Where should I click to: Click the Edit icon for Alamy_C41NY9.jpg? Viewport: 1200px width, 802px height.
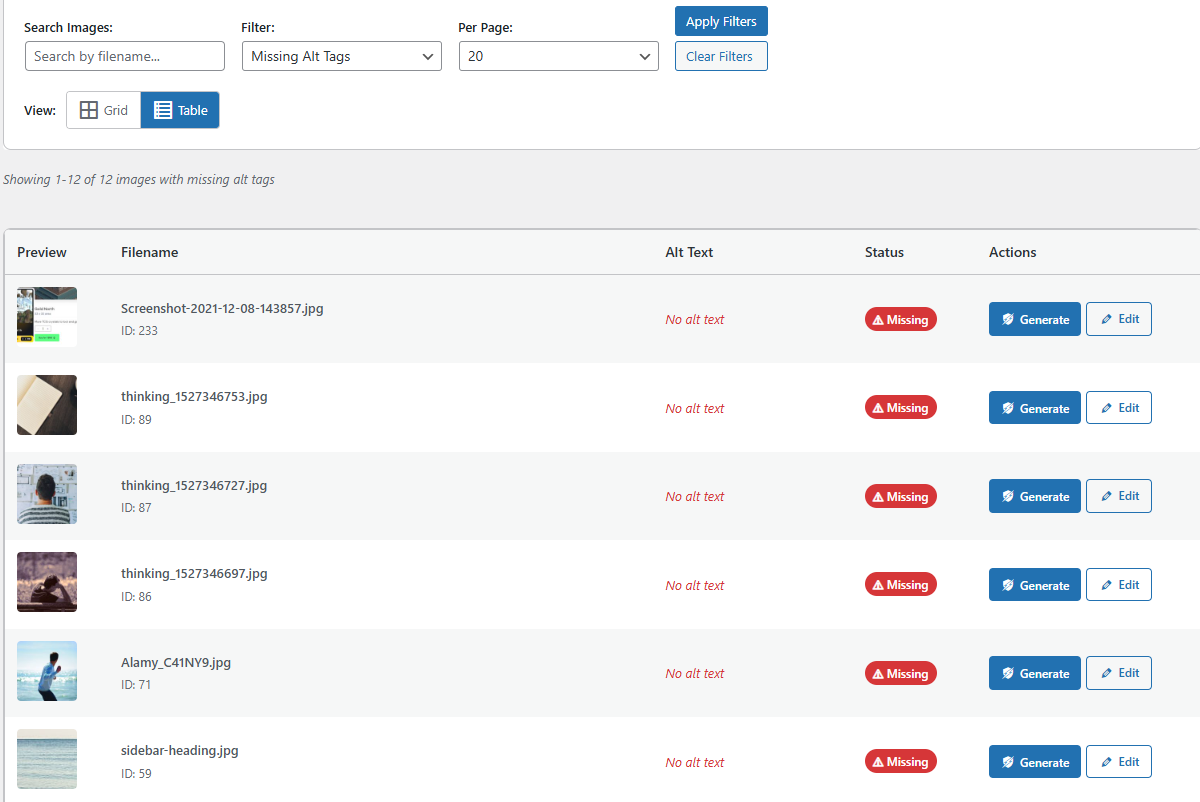[x=1104, y=672]
